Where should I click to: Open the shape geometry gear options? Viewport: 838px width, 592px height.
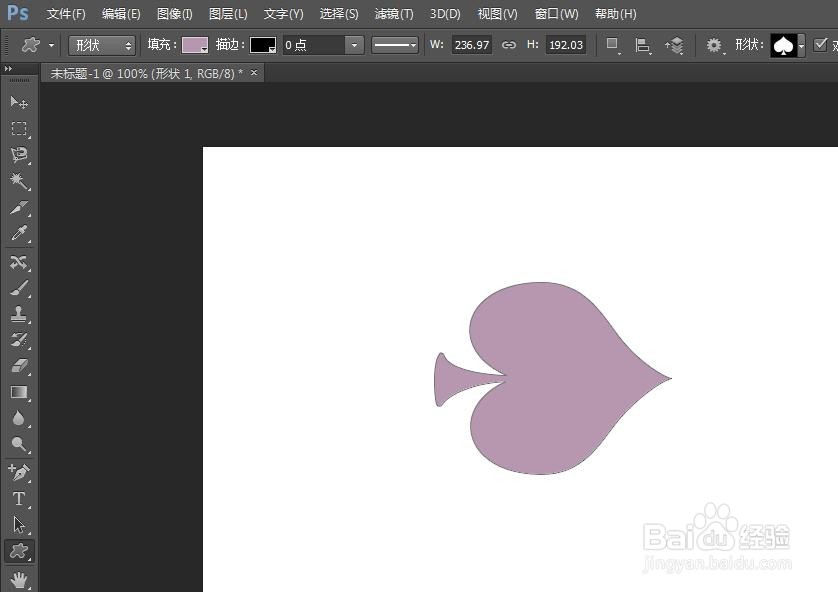(714, 45)
